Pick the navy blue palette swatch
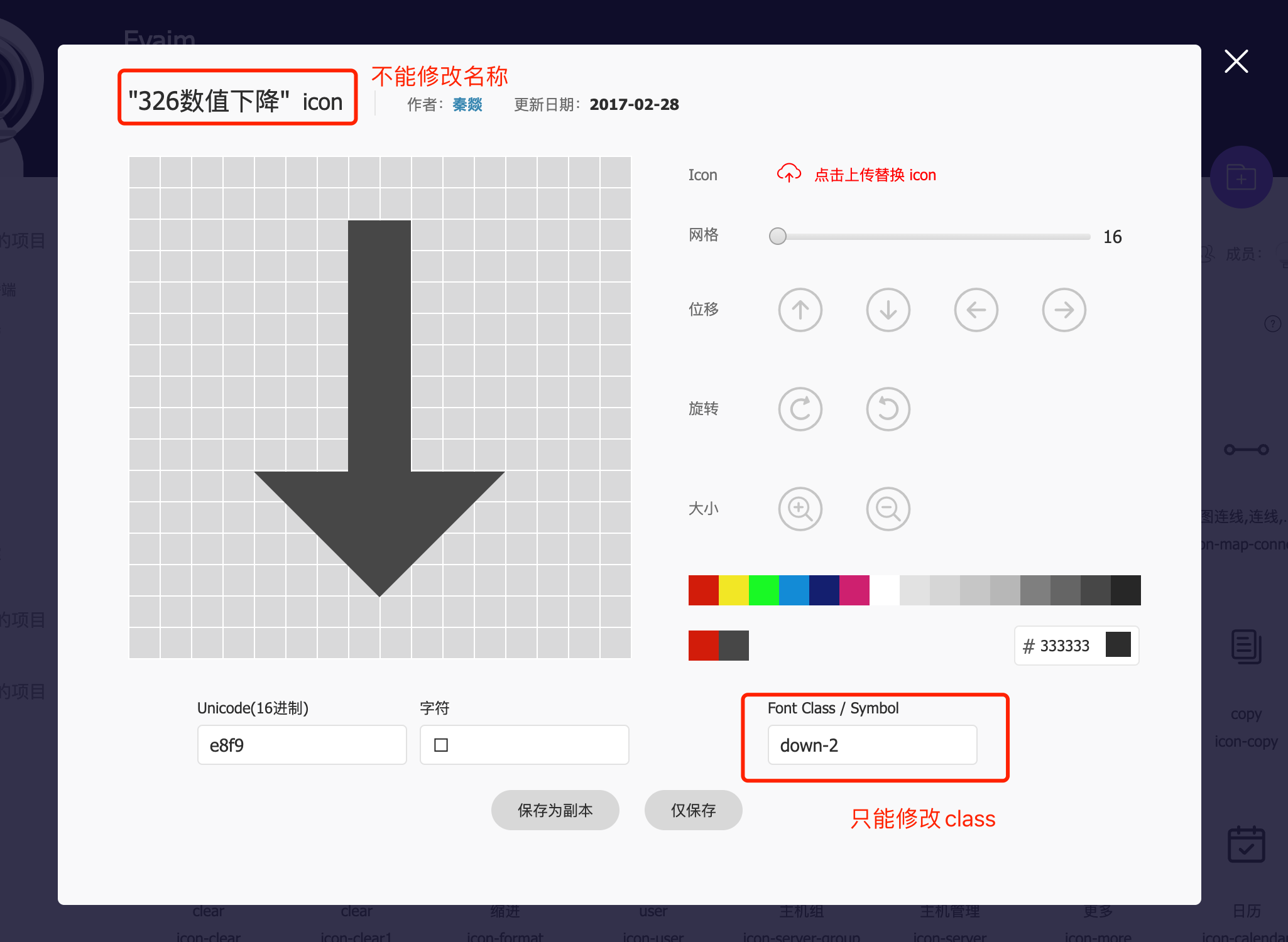 pyautogui.click(x=824, y=590)
